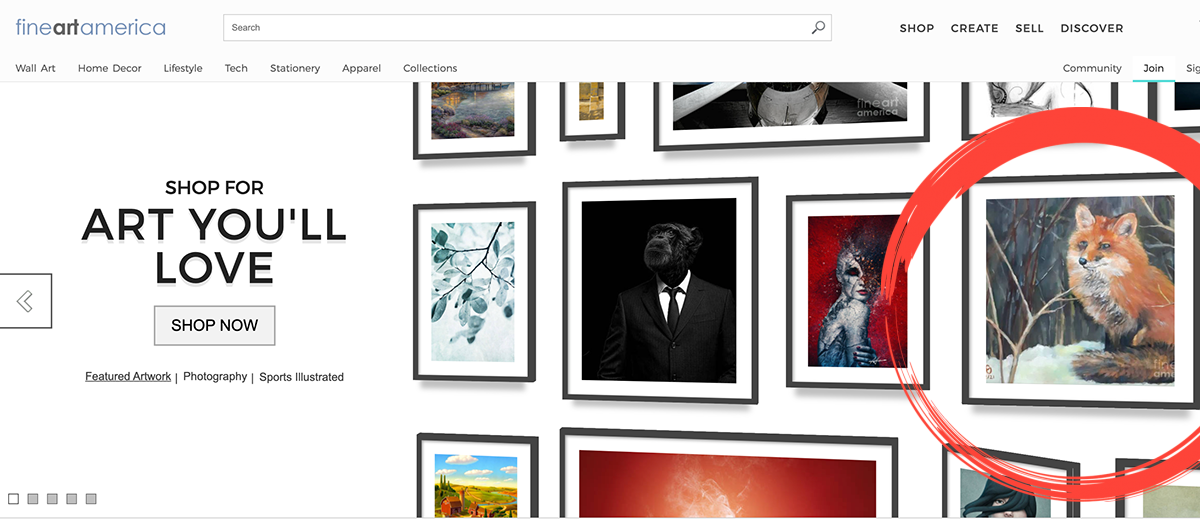Open the red smoke framed artwork
The width and height of the screenshot is (1200, 531).
click(x=727, y=474)
